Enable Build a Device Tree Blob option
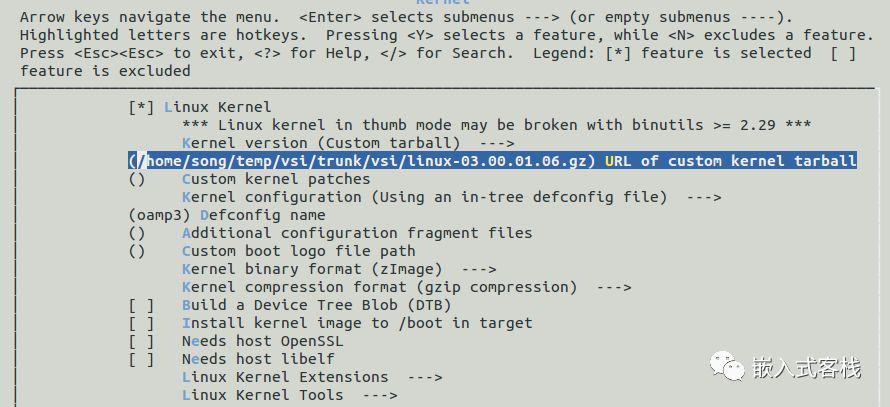890x407 pixels. click(x=141, y=305)
